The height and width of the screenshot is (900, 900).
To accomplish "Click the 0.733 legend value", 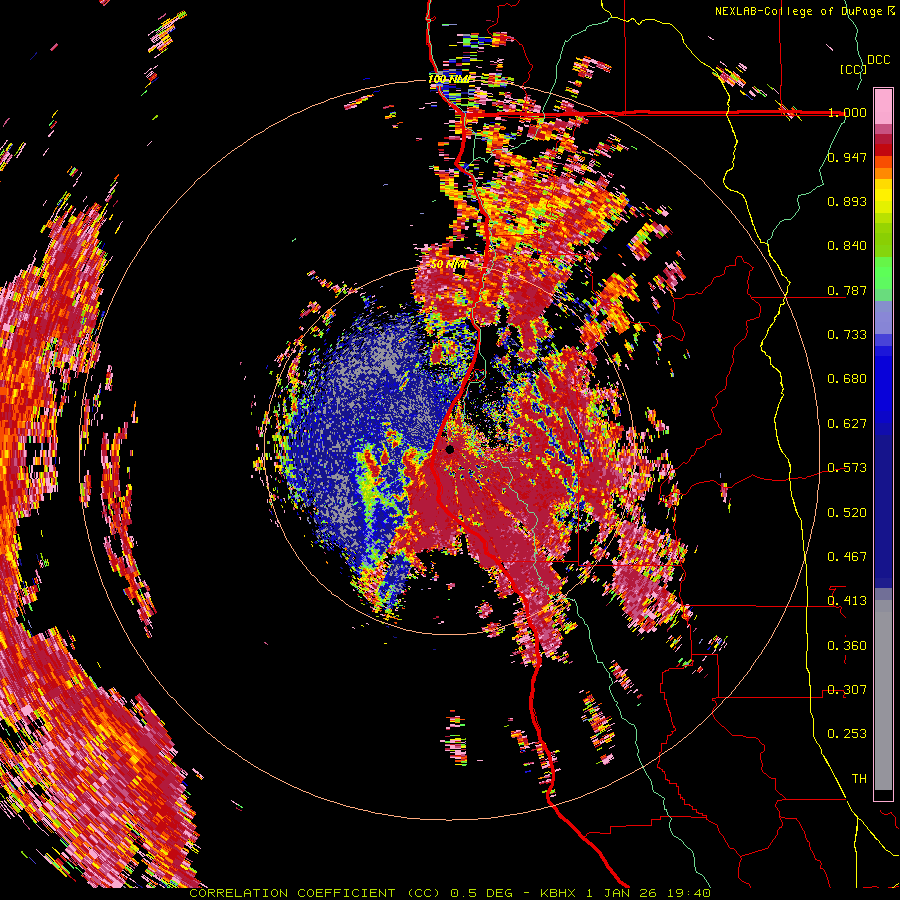I will [847, 334].
